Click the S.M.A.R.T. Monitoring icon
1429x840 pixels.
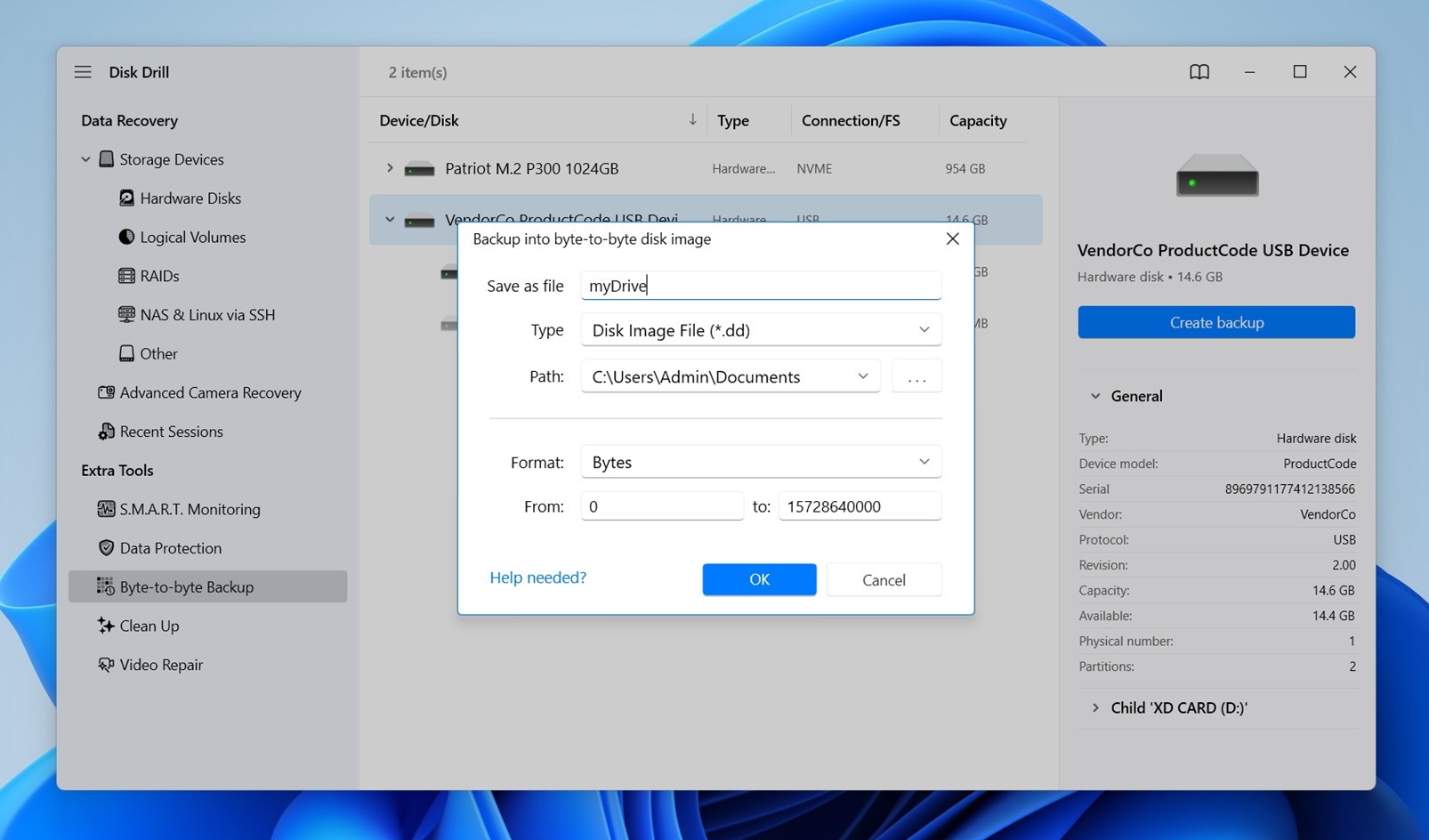click(x=106, y=509)
